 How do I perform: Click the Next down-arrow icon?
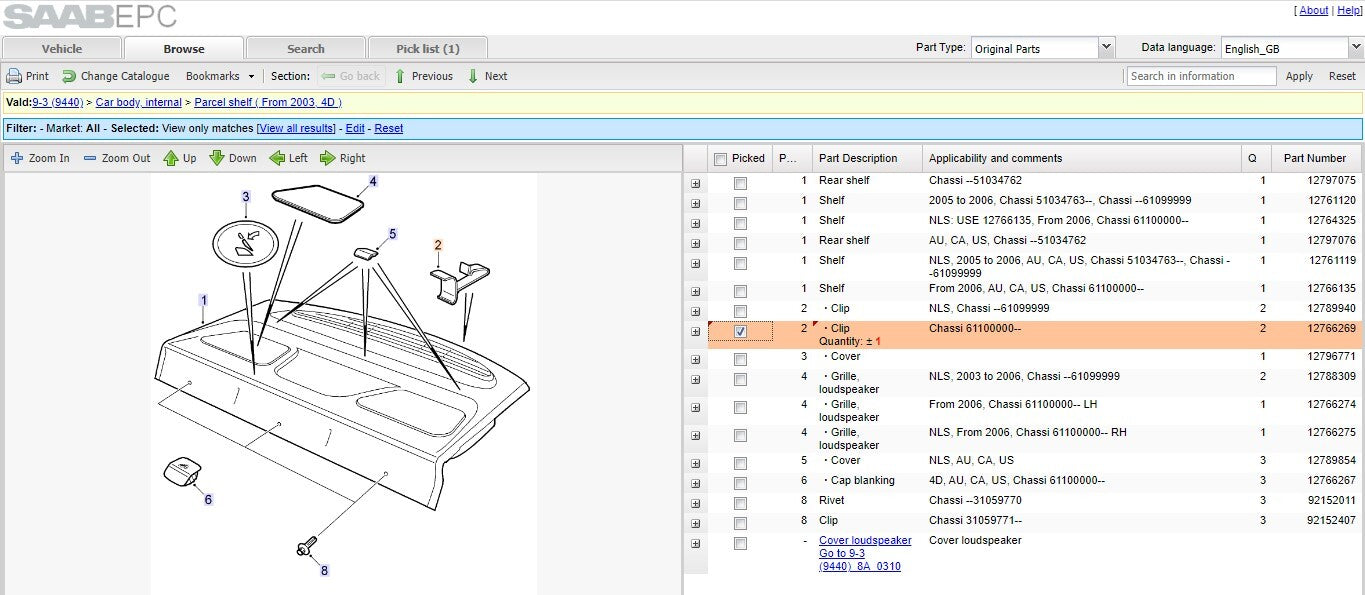tap(473, 76)
